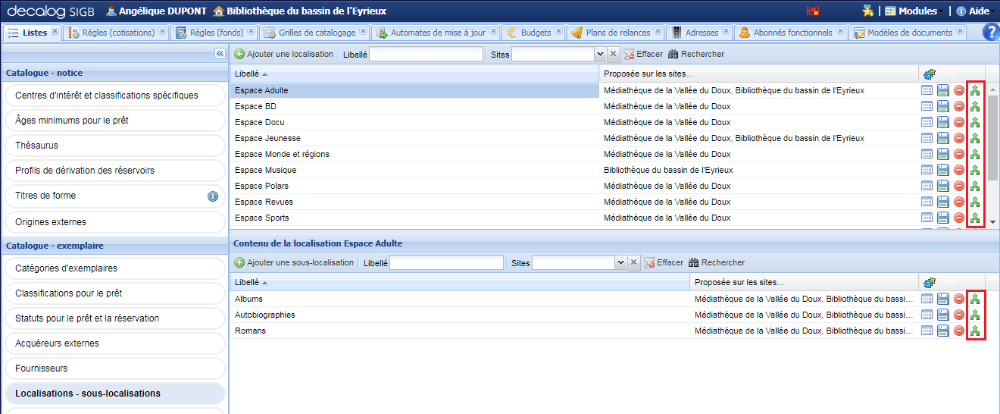This screenshot has width=1000, height=414.
Task: Click the save icon for Romans
Action: click(x=943, y=331)
